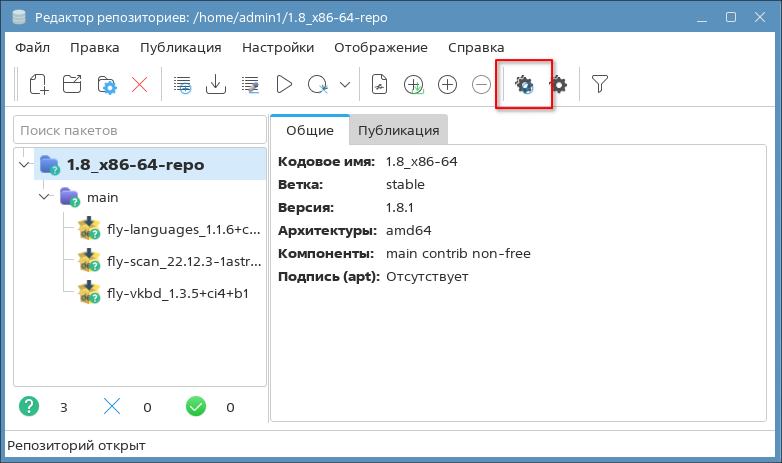The image size is (782, 463).
Task: Open the Публикация menu
Action: [180, 47]
